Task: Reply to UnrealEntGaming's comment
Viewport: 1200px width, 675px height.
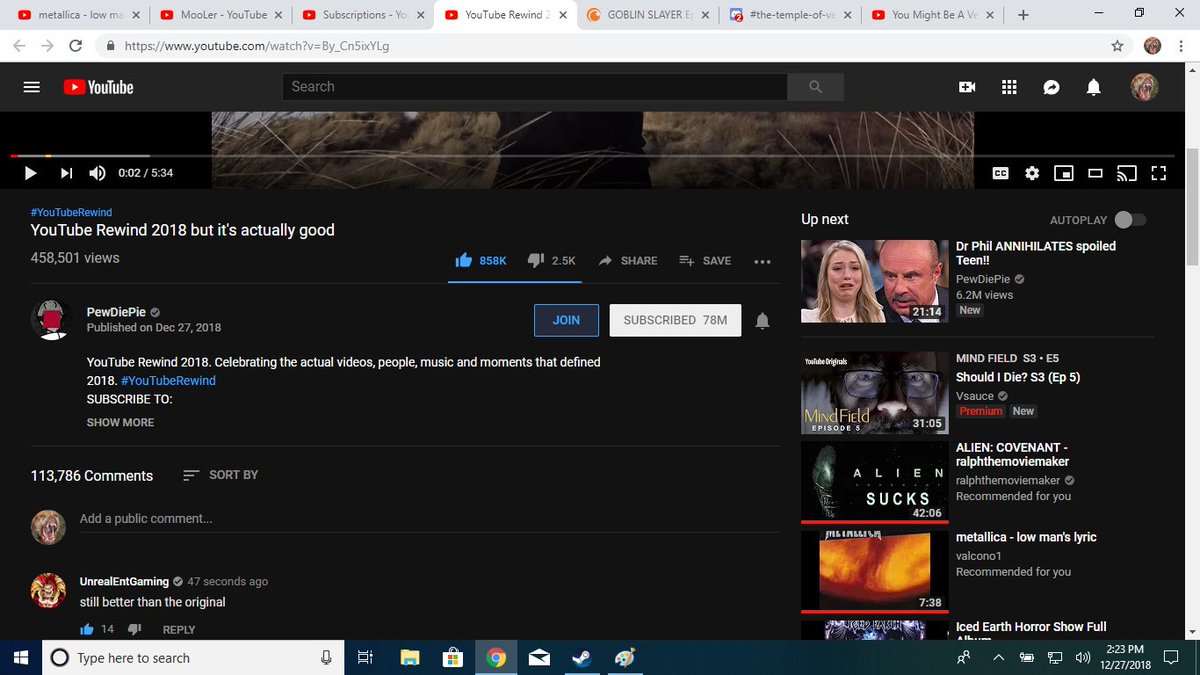Action: (x=179, y=630)
